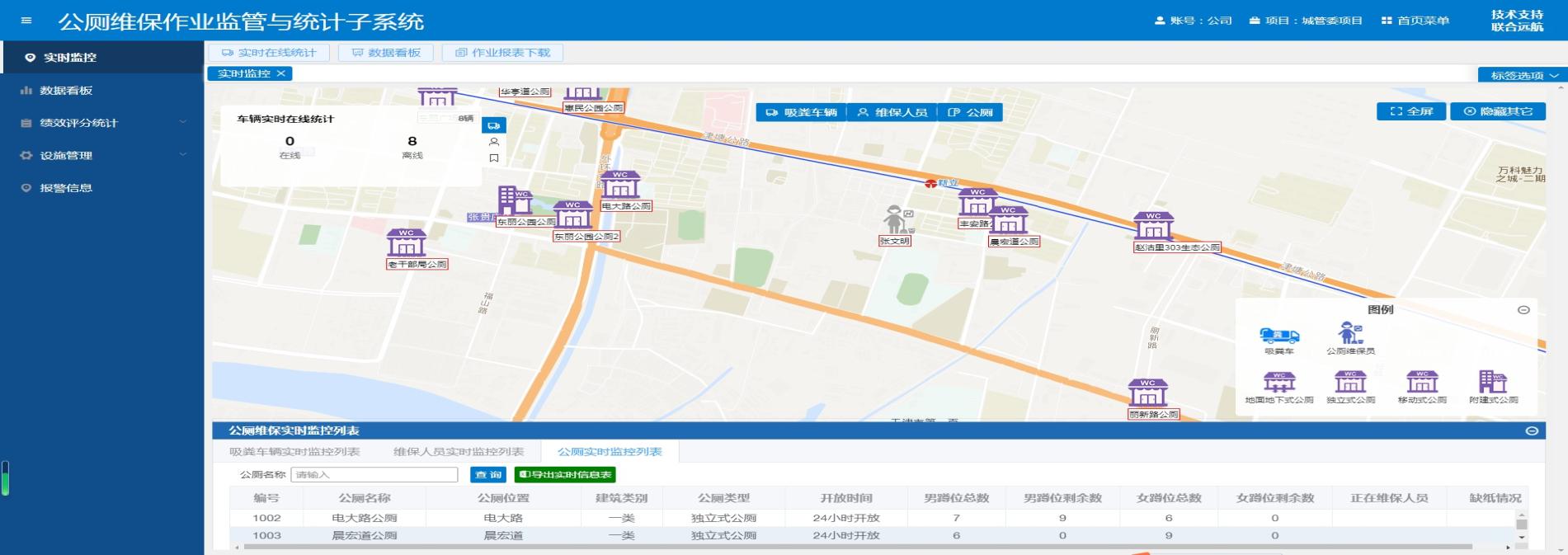
Task: Click the 查询 search button
Action: [488, 475]
